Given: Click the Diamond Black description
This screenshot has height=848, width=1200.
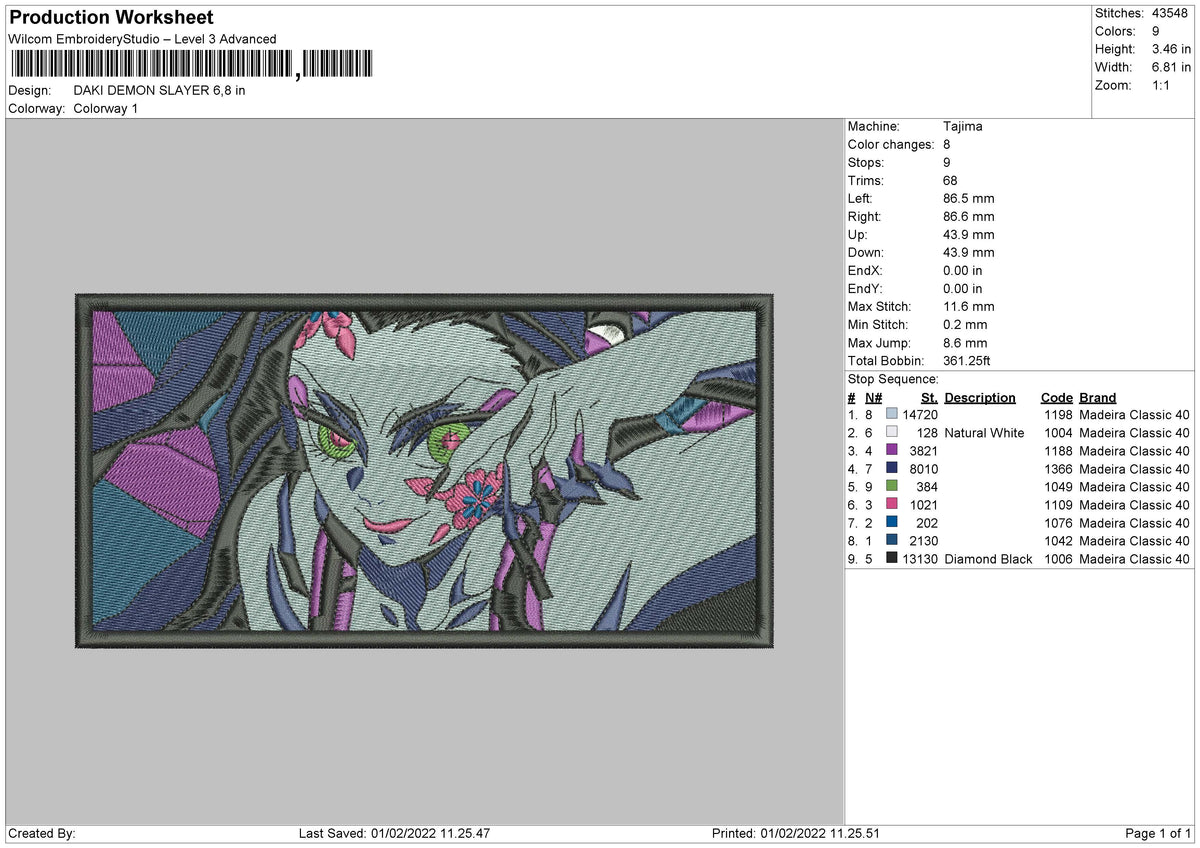Looking at the screenshot, I should (x=988, y=559).
